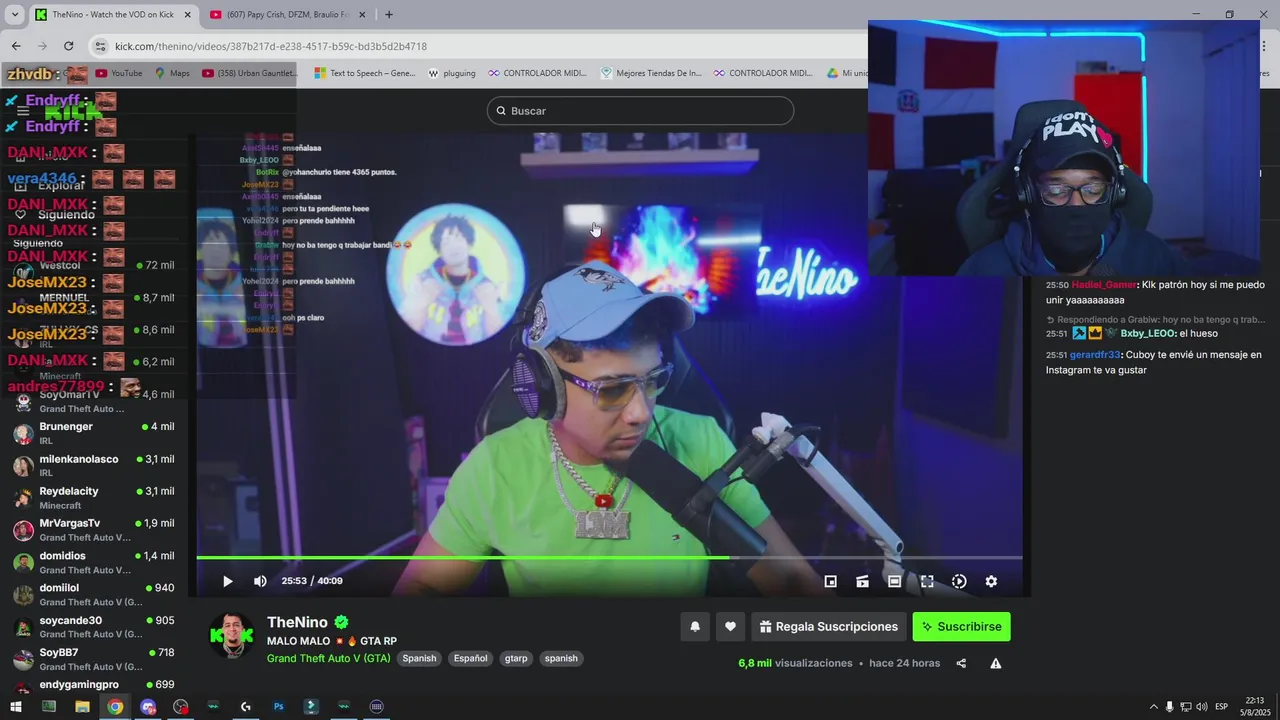Viewport: 1280px width, 720px height.
Task: Select the lowercase spanish tag
Action: (561, 658)
